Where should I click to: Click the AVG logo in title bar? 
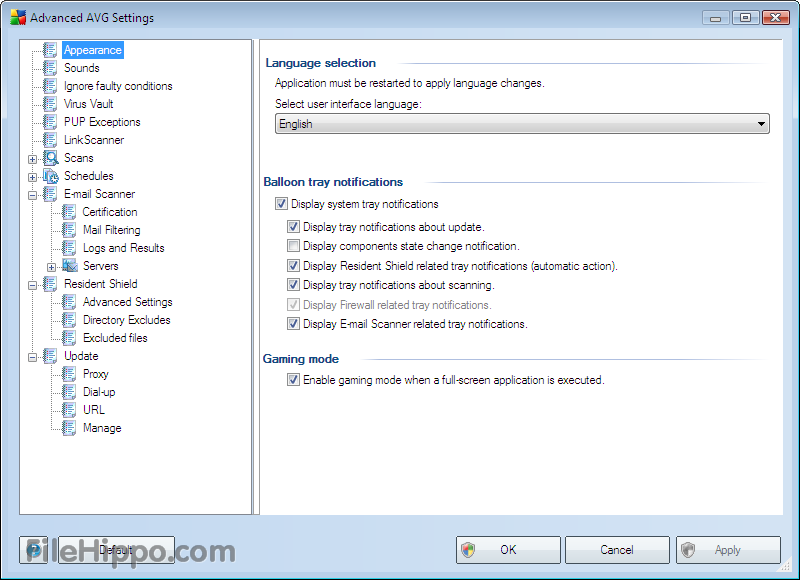[18, 17]
